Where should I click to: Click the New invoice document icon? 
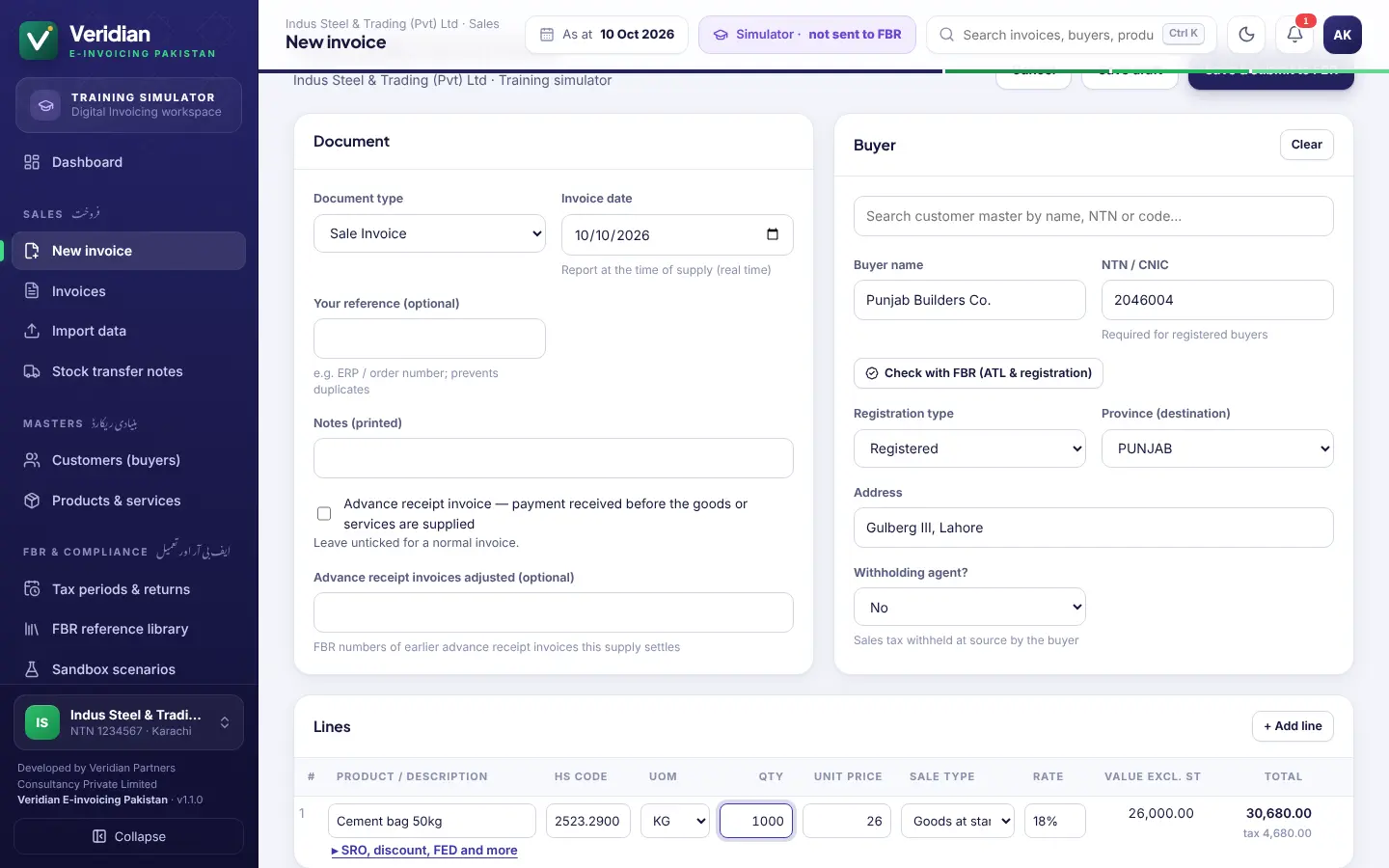tap(32, 251)
